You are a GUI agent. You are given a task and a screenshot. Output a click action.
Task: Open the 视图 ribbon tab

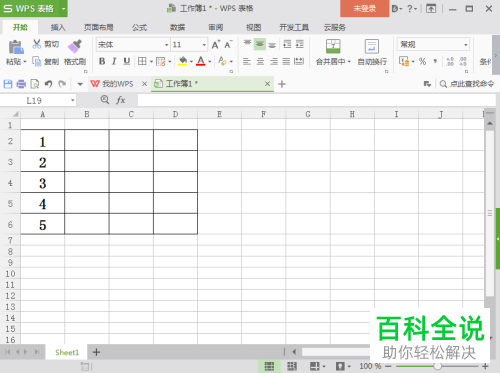pyautogui.click(x=254, y=27)
